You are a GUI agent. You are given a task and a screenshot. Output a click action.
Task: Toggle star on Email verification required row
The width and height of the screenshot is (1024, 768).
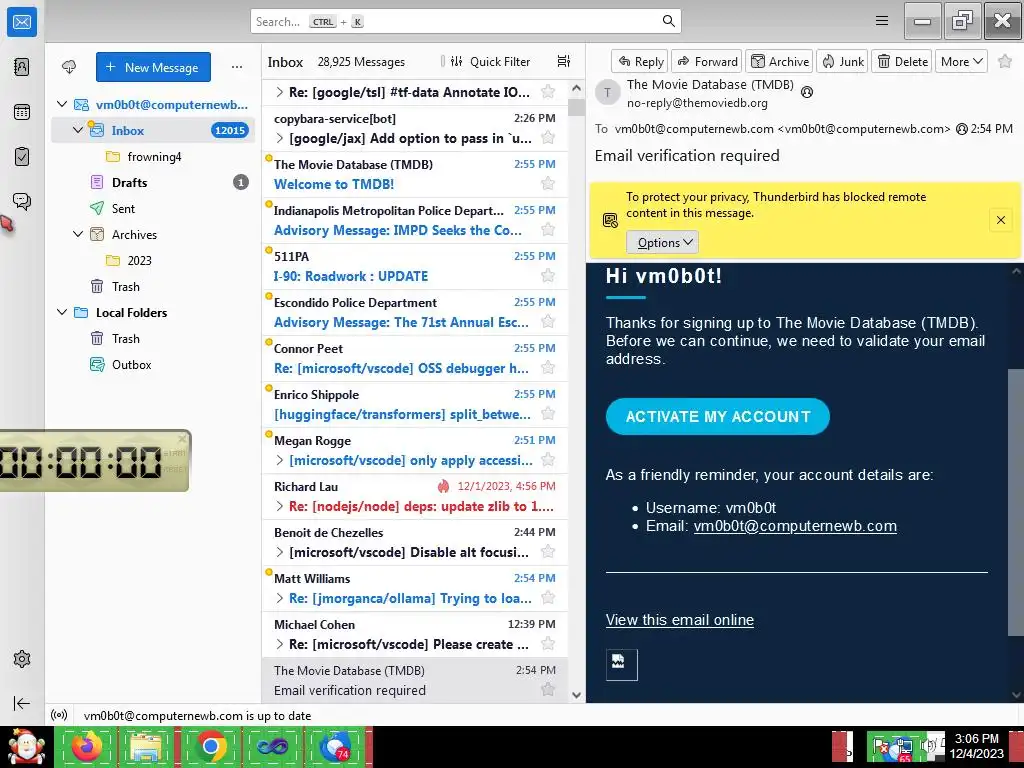pyautogui.click(x=548, y=690)
